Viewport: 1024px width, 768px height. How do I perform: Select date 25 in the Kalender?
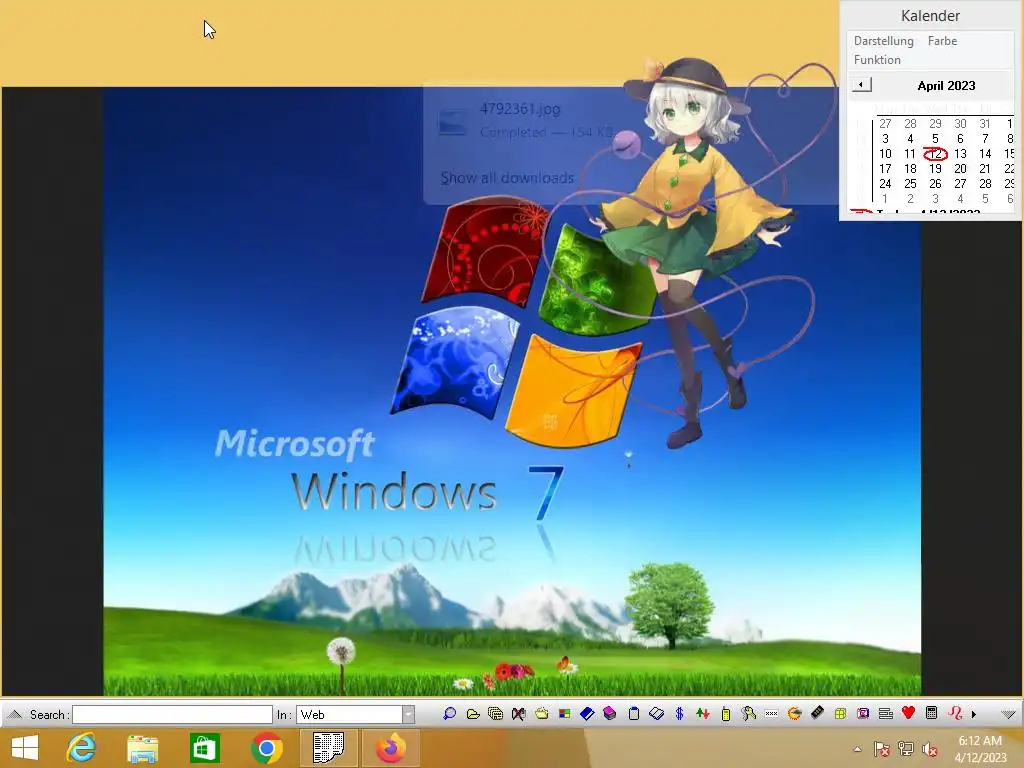pos(910,184)
